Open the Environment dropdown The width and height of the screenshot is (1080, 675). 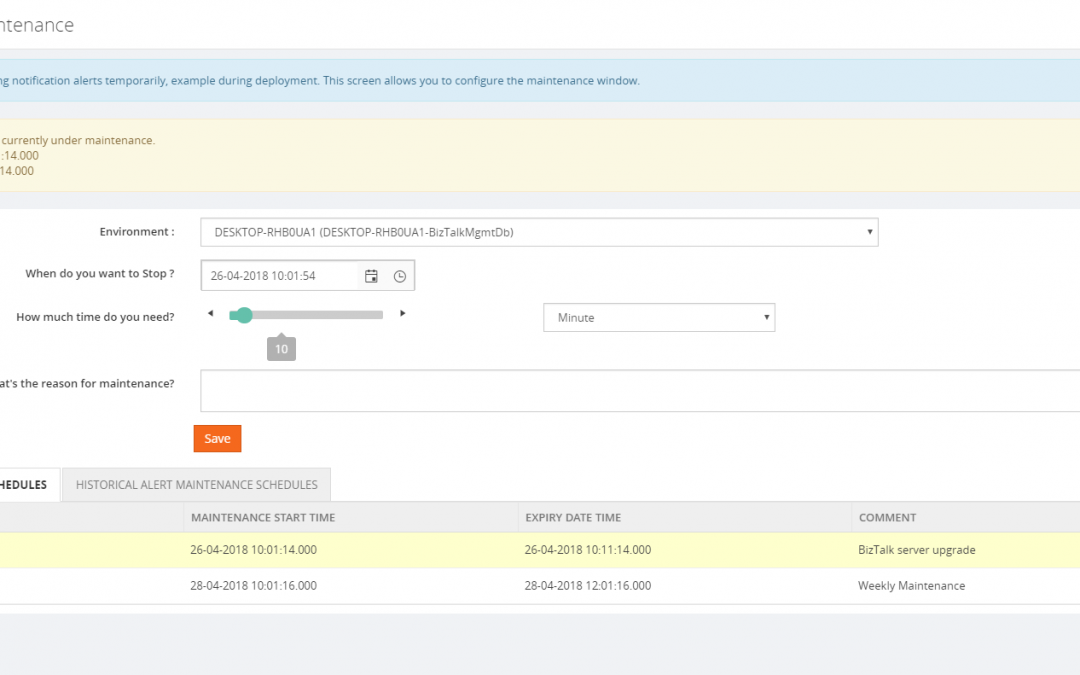click(x=539, y=232)
